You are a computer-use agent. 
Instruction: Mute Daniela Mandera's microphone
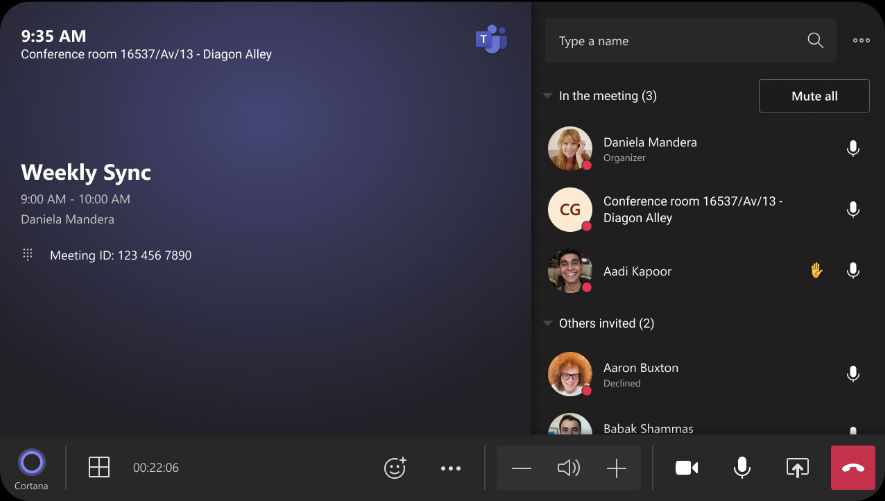coord(852,149)
